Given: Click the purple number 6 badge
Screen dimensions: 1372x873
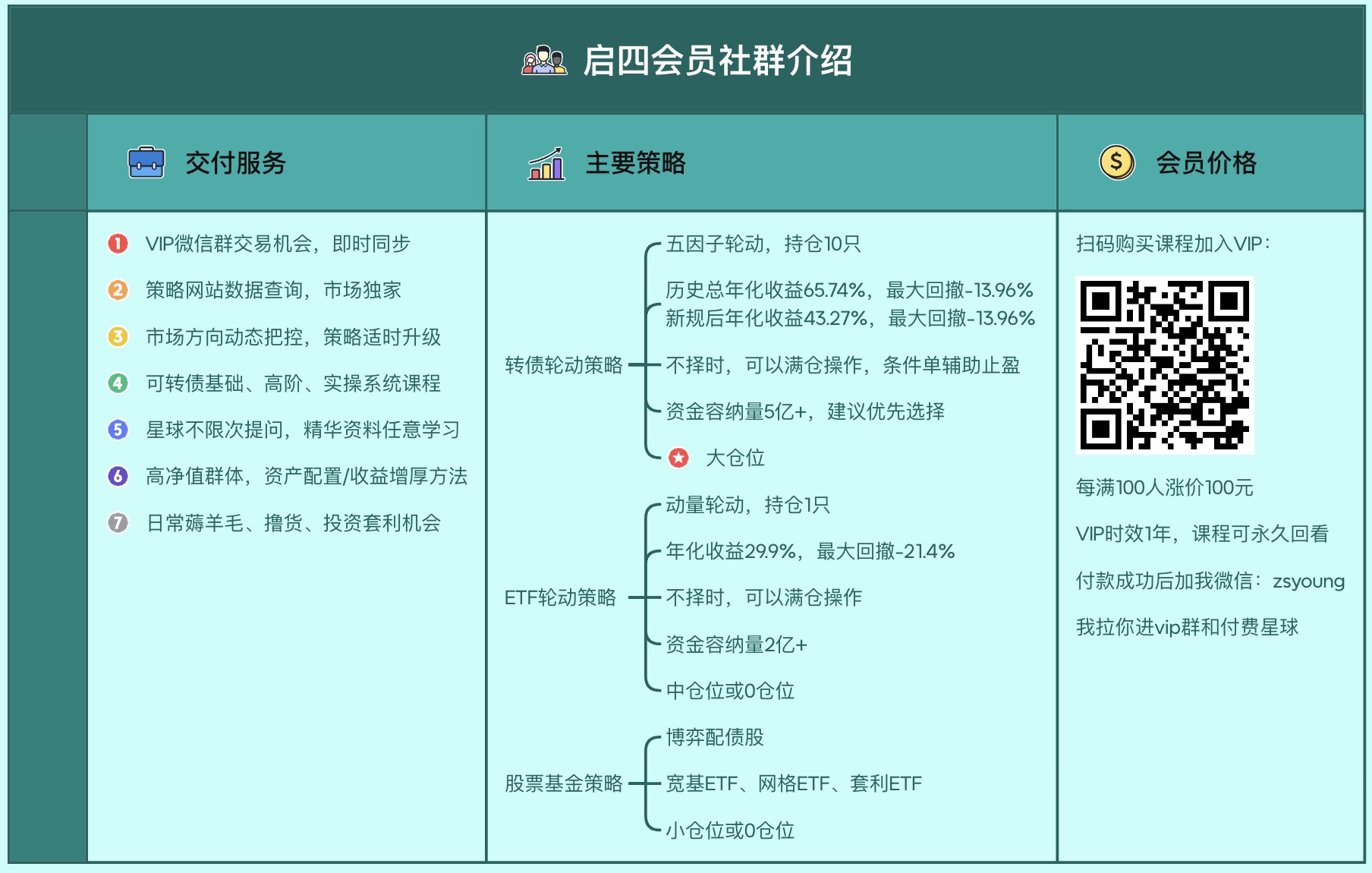Looking at the screenshot, I should point(118,476).
